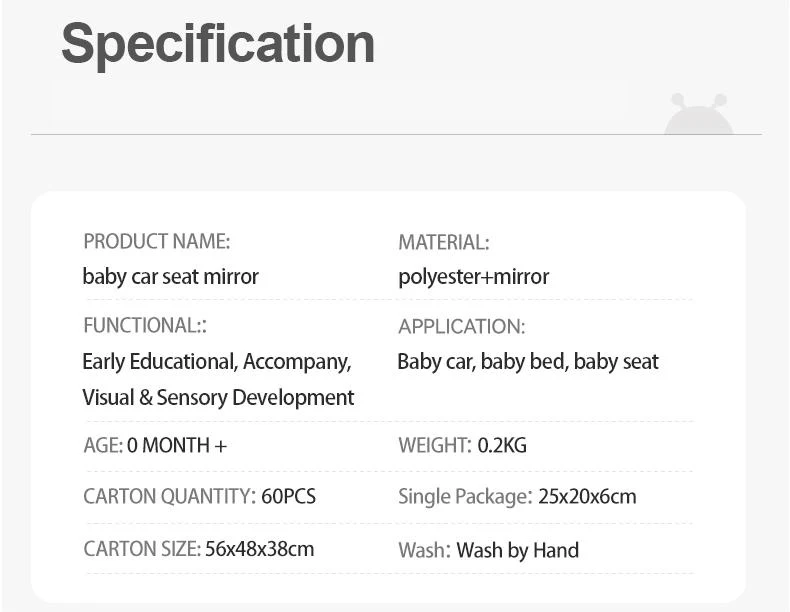This screenshot has height=612, width=790.
Task: Select the APPLICATION label
Action: (461, 326)
